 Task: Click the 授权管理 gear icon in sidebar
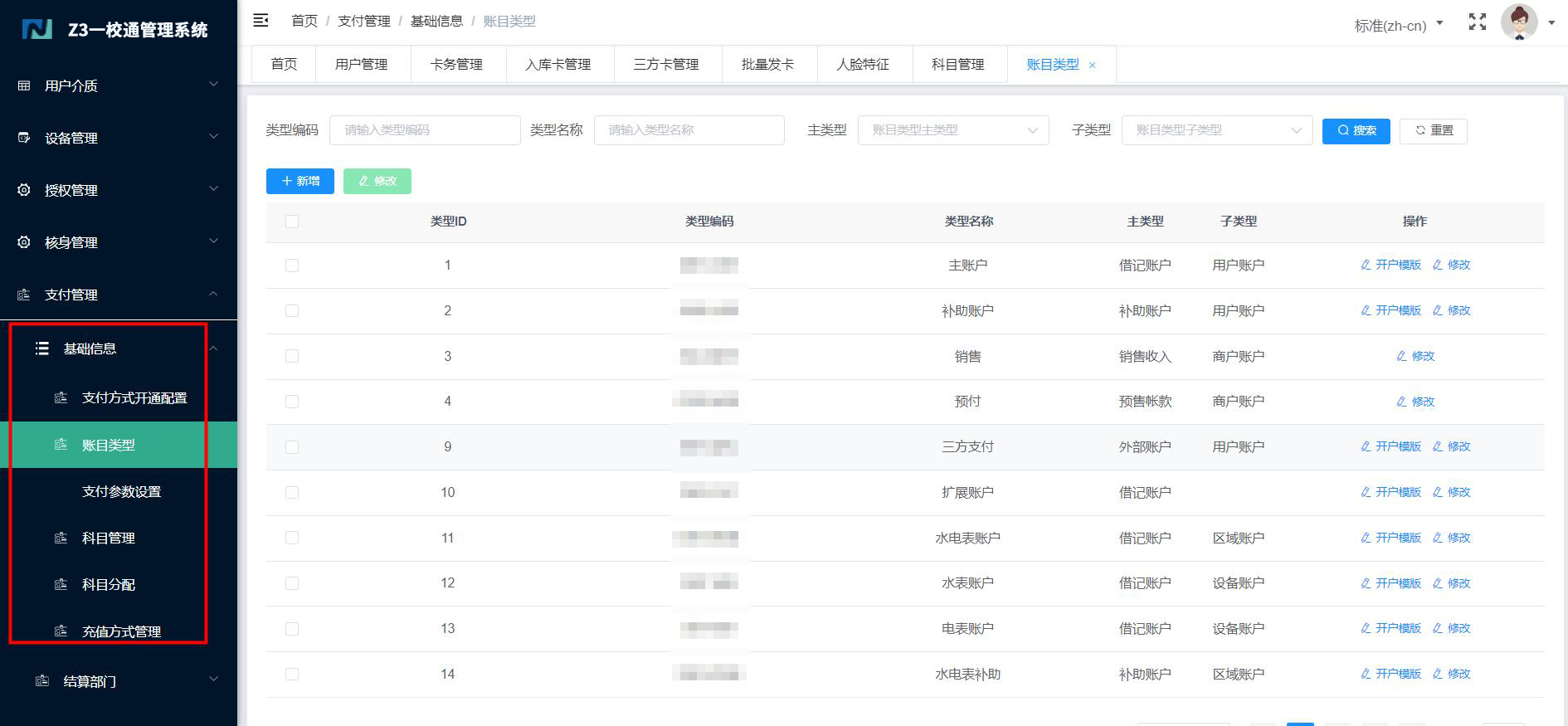(x=24, y=190)
